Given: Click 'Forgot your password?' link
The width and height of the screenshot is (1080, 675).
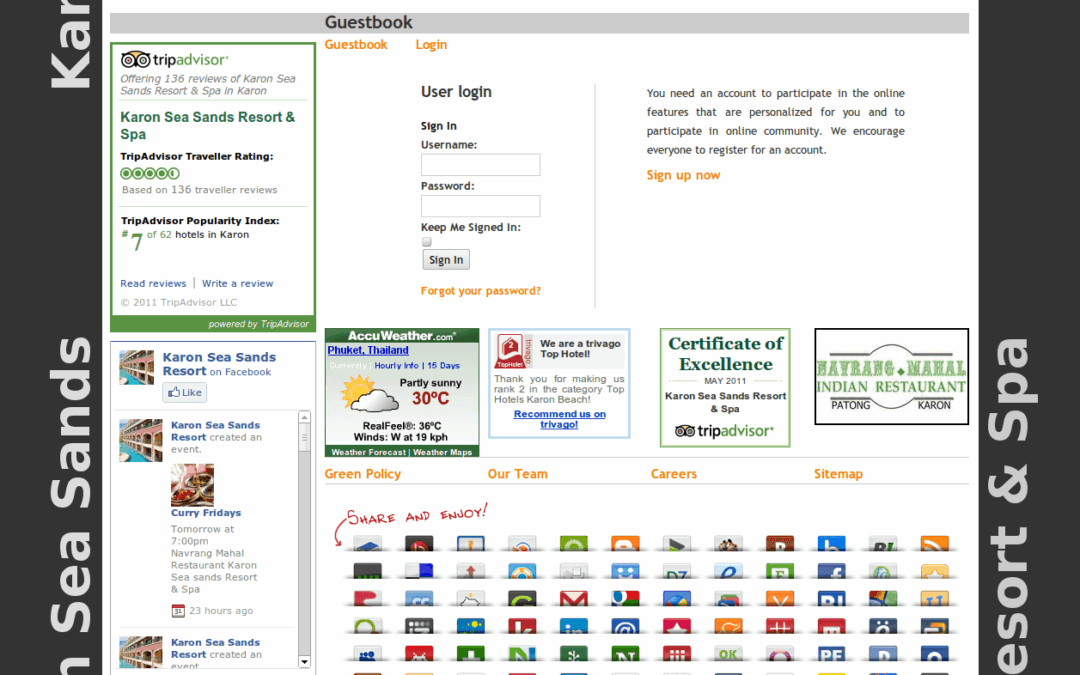Looking at the screenshot, I should (481, 291).
